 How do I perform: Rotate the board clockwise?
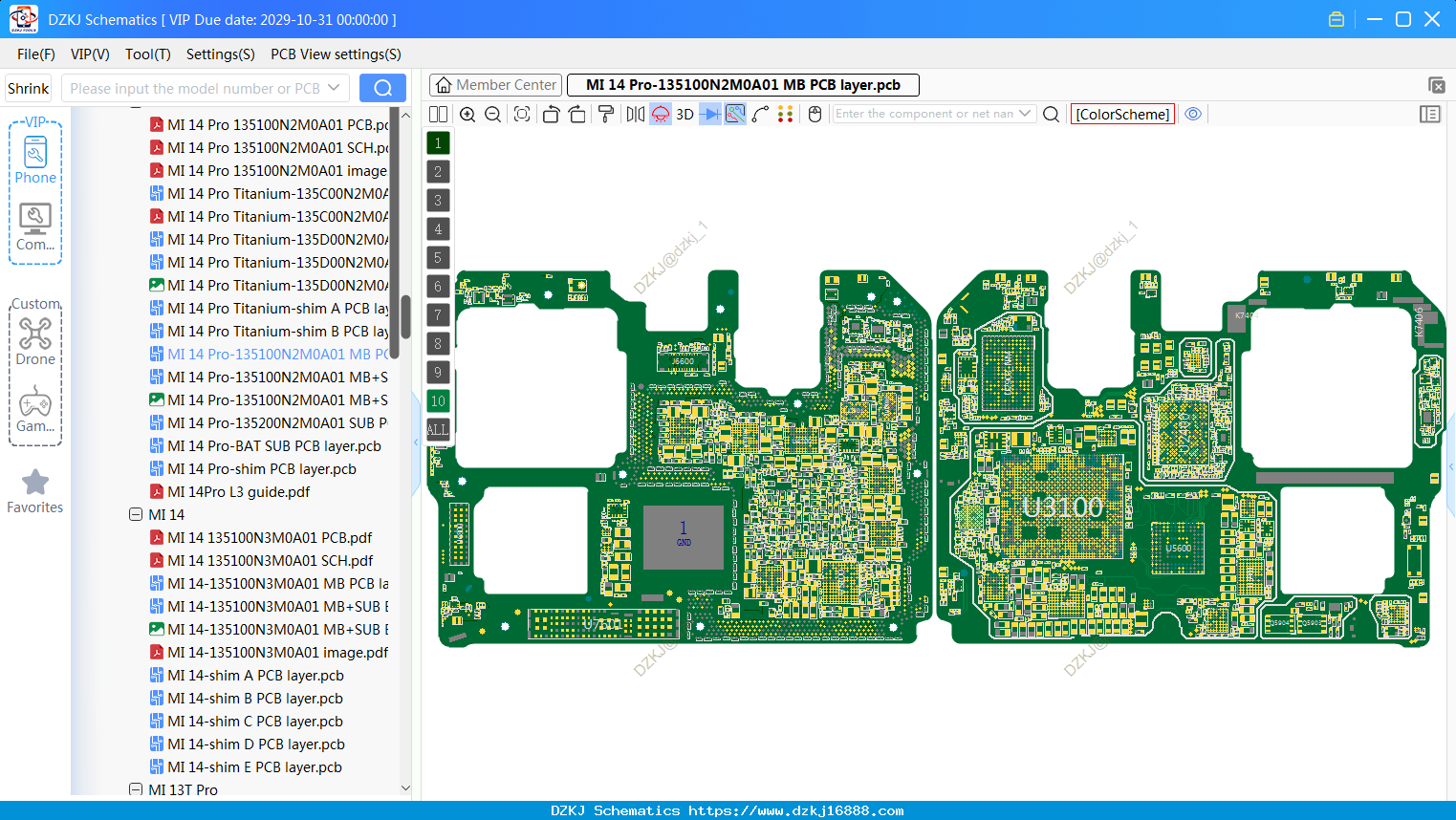577,114
